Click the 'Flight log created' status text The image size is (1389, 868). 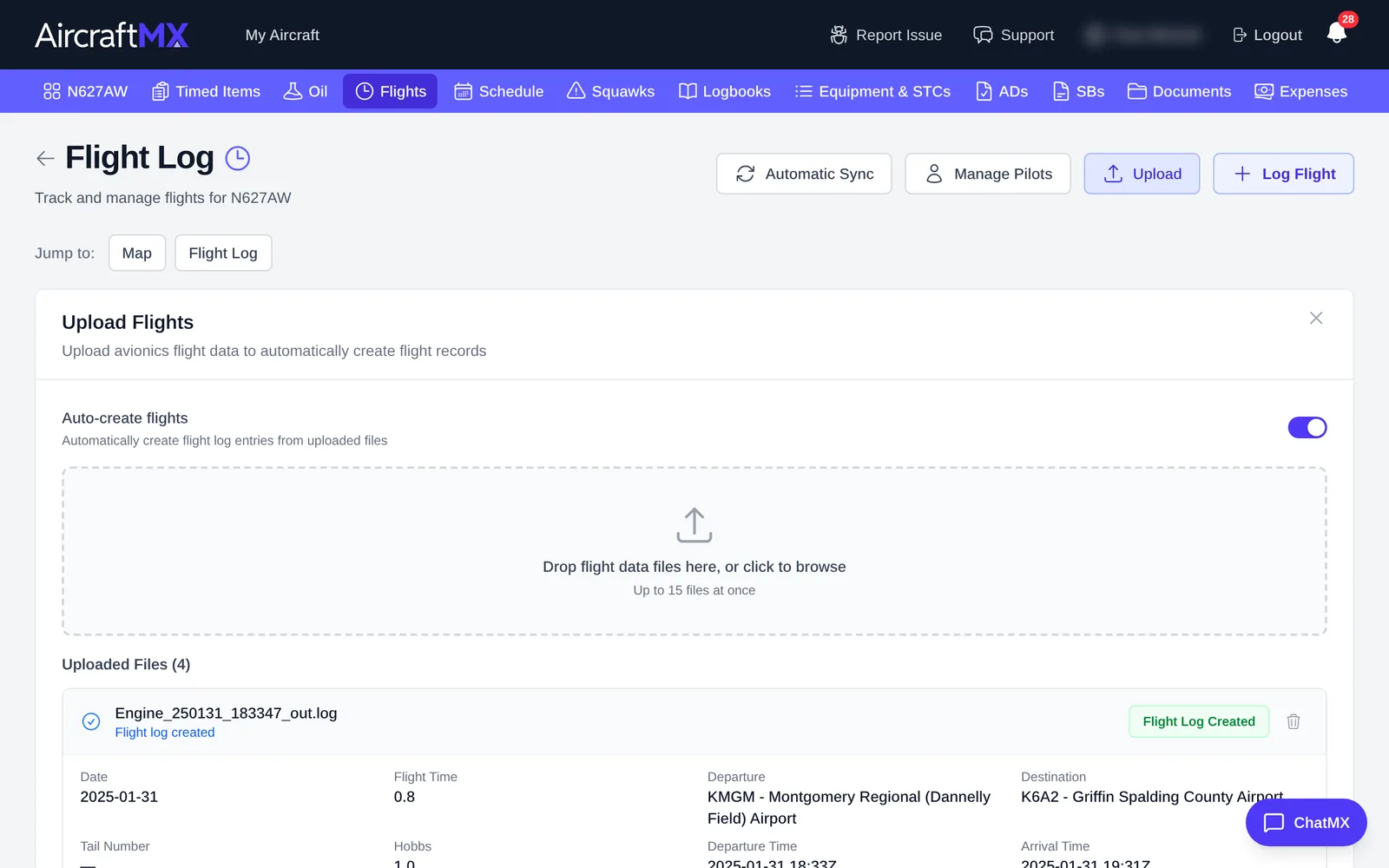click(x=165, y=733)
